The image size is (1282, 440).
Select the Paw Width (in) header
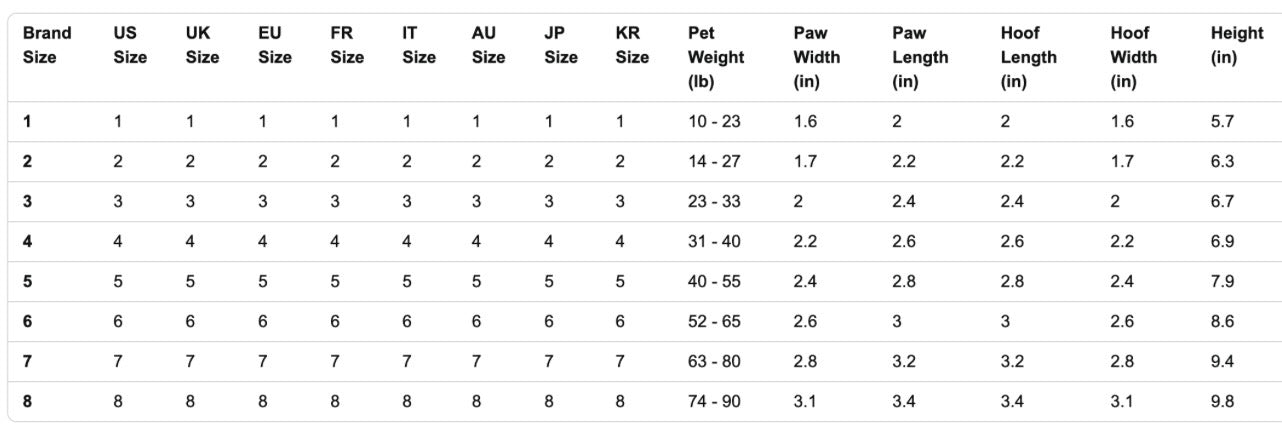tap(816, 58)
